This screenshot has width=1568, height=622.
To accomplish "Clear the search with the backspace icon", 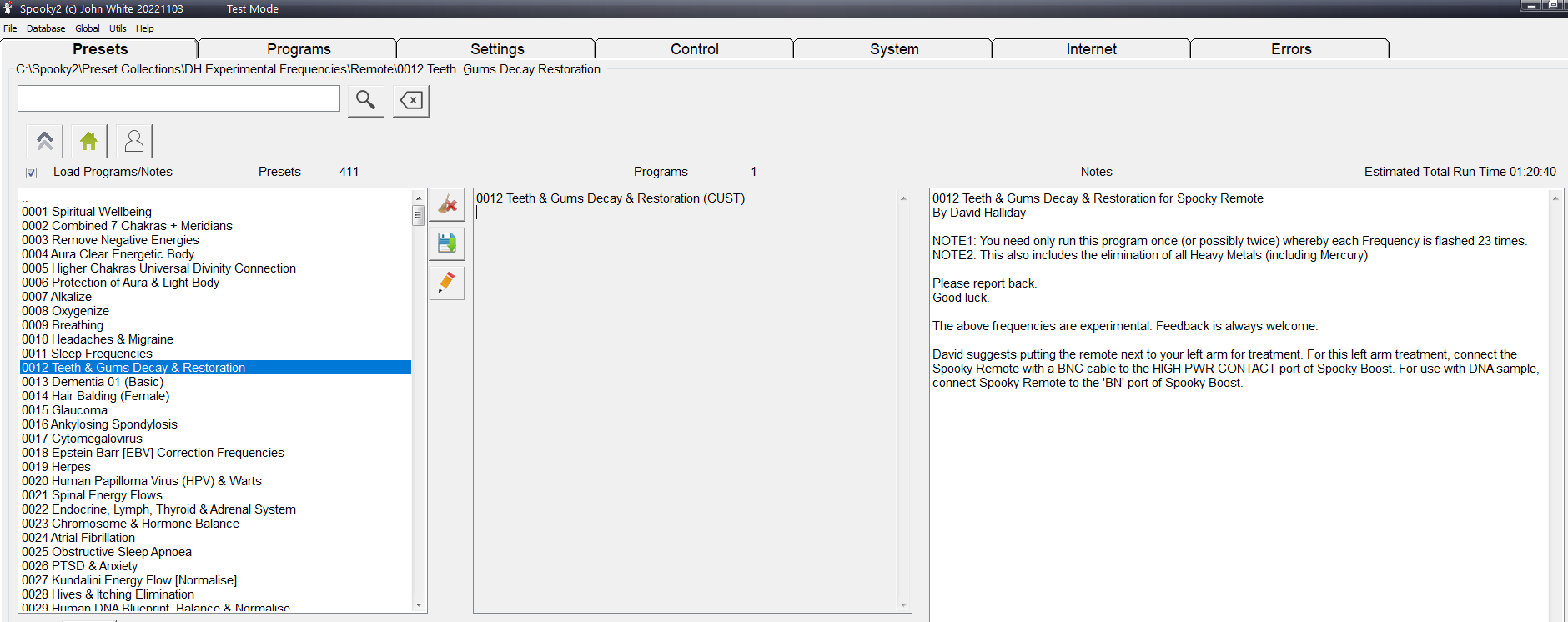I will click(410, 100).
